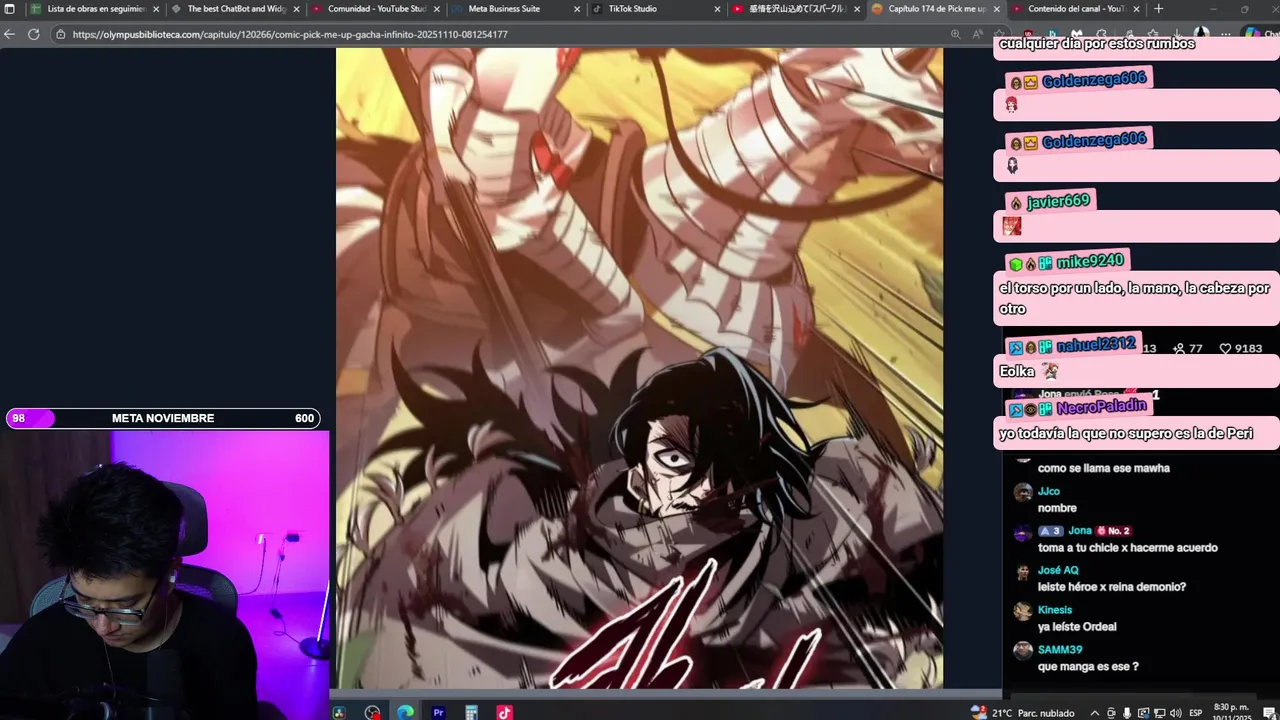The width and height of the screenshot is (1280, 720).
Task: Click the heart likes count 9183
Action: click(x=1240, y=349)
